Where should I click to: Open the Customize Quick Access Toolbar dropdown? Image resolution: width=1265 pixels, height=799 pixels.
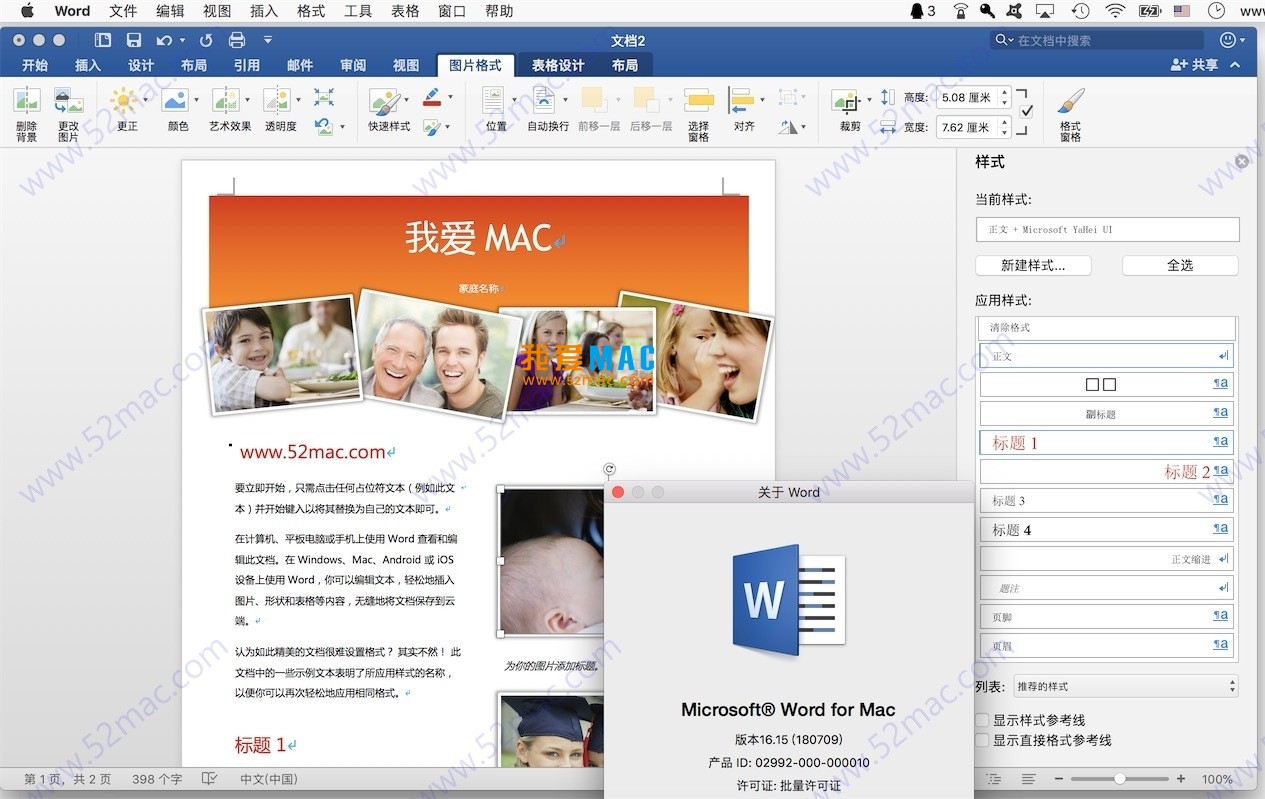pos(268,40)
